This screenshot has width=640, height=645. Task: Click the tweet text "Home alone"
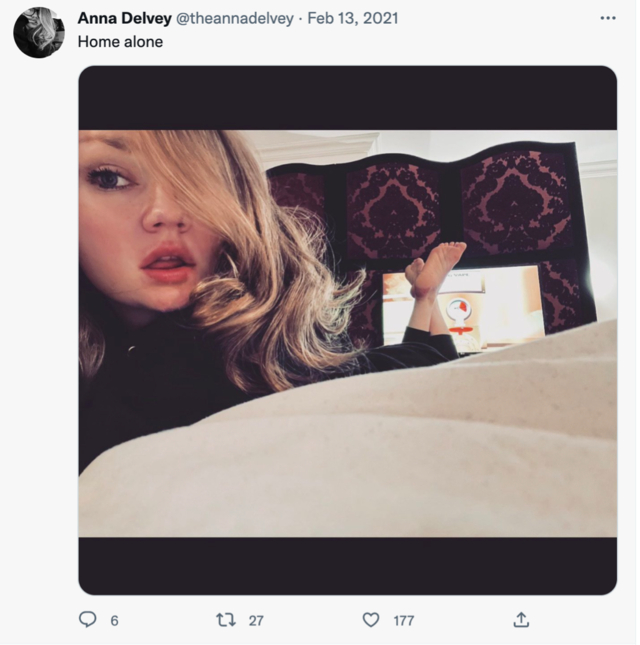120,42
